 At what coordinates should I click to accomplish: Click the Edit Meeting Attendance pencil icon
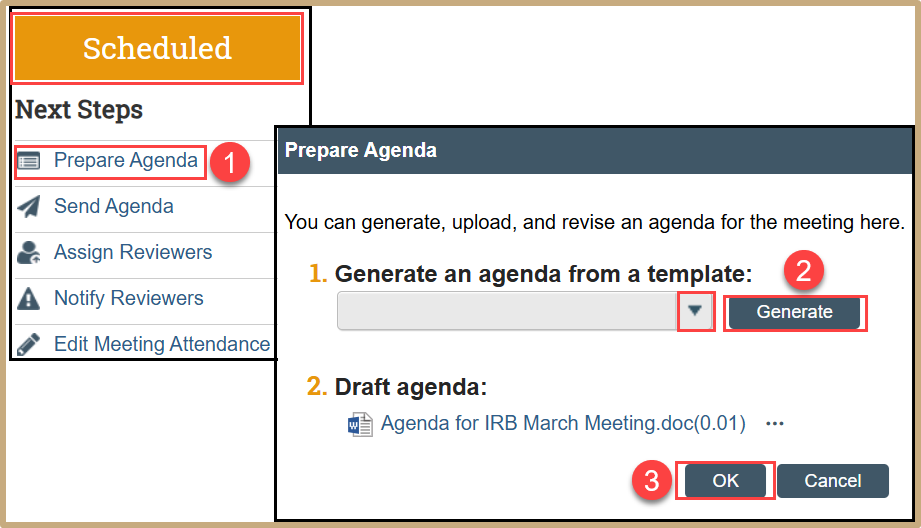point(30,345)
